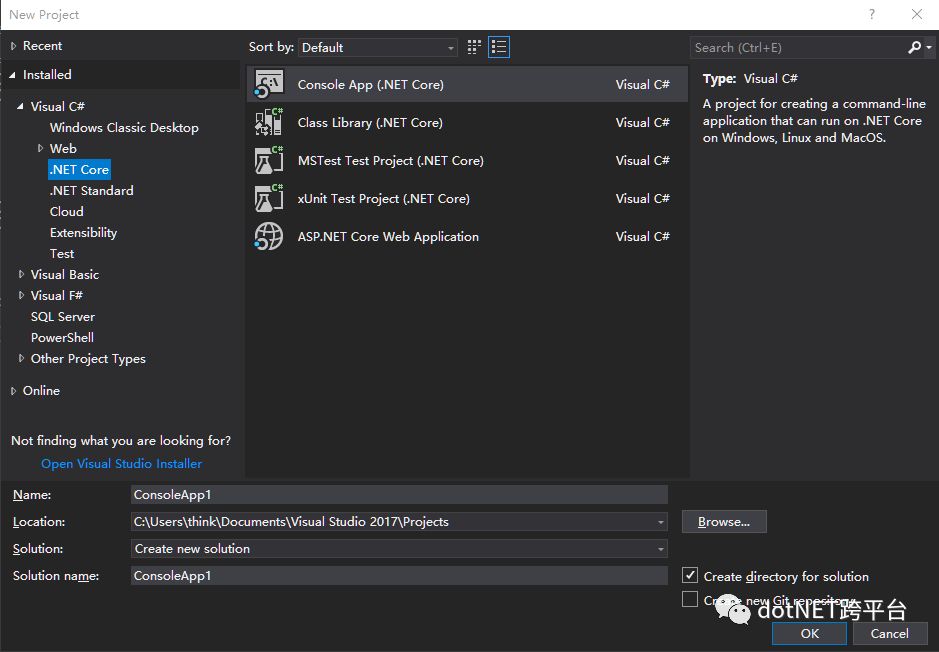The height and width of the screenshot is (652, 939).
Task: Switch to small icons grid view
Action: pyautogui.click(x=474, y=47)
